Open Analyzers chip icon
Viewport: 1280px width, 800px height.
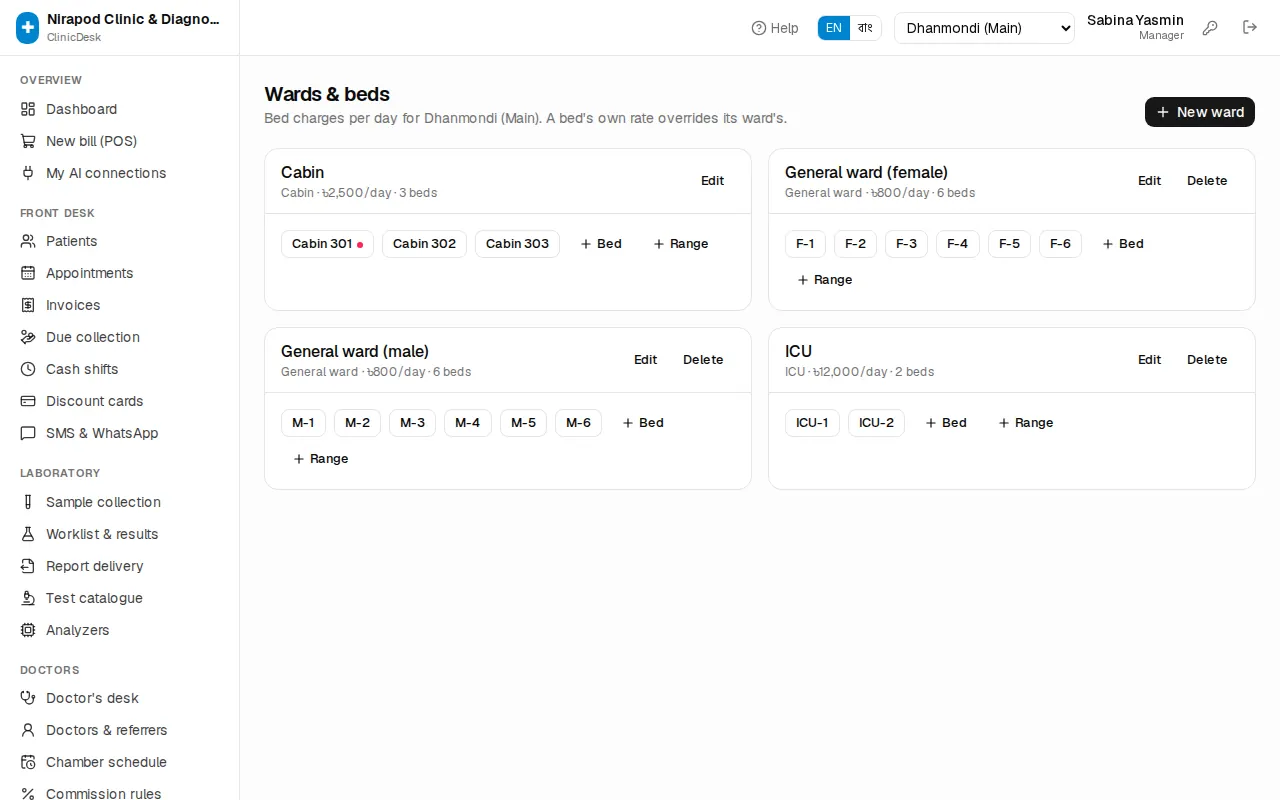pyautogui.click(x=28, y=630)
